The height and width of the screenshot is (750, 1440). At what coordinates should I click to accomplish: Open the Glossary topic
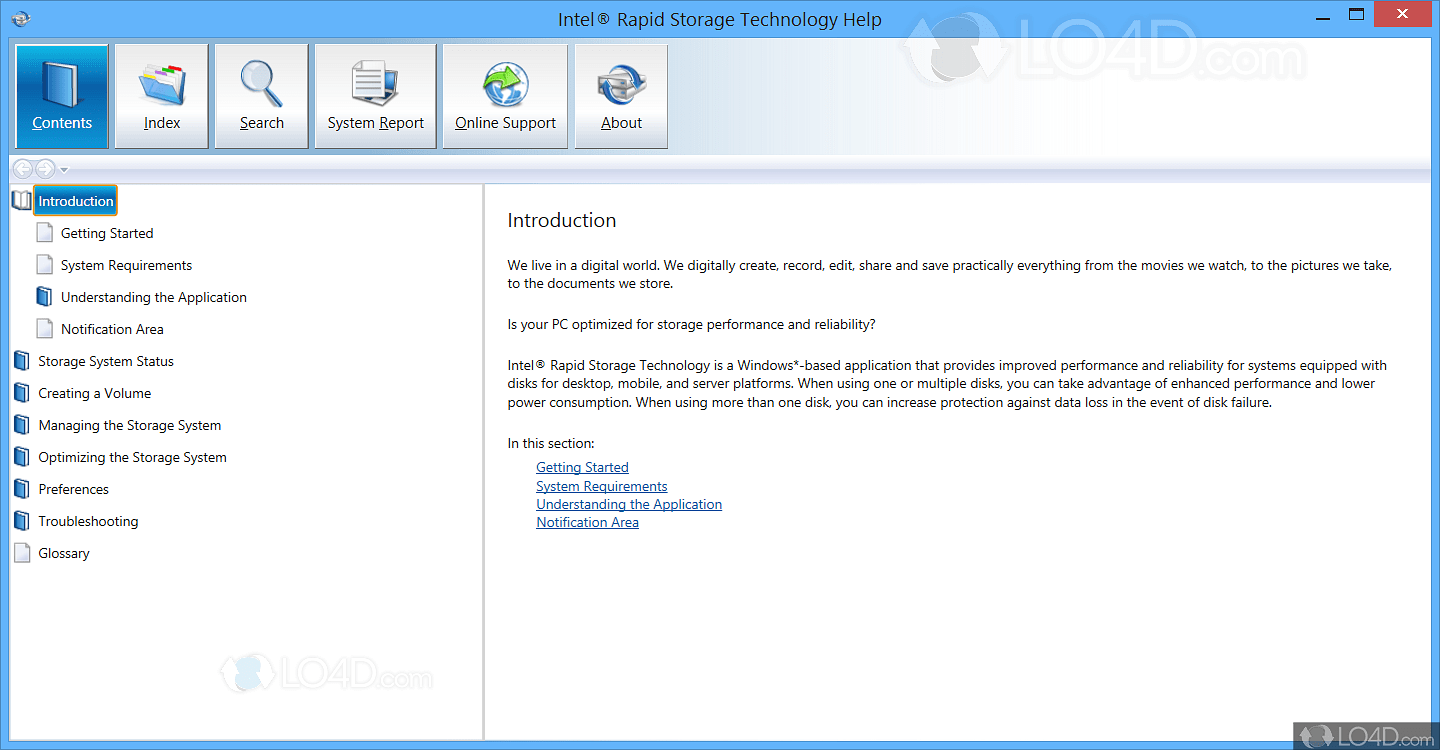[64, 553]
